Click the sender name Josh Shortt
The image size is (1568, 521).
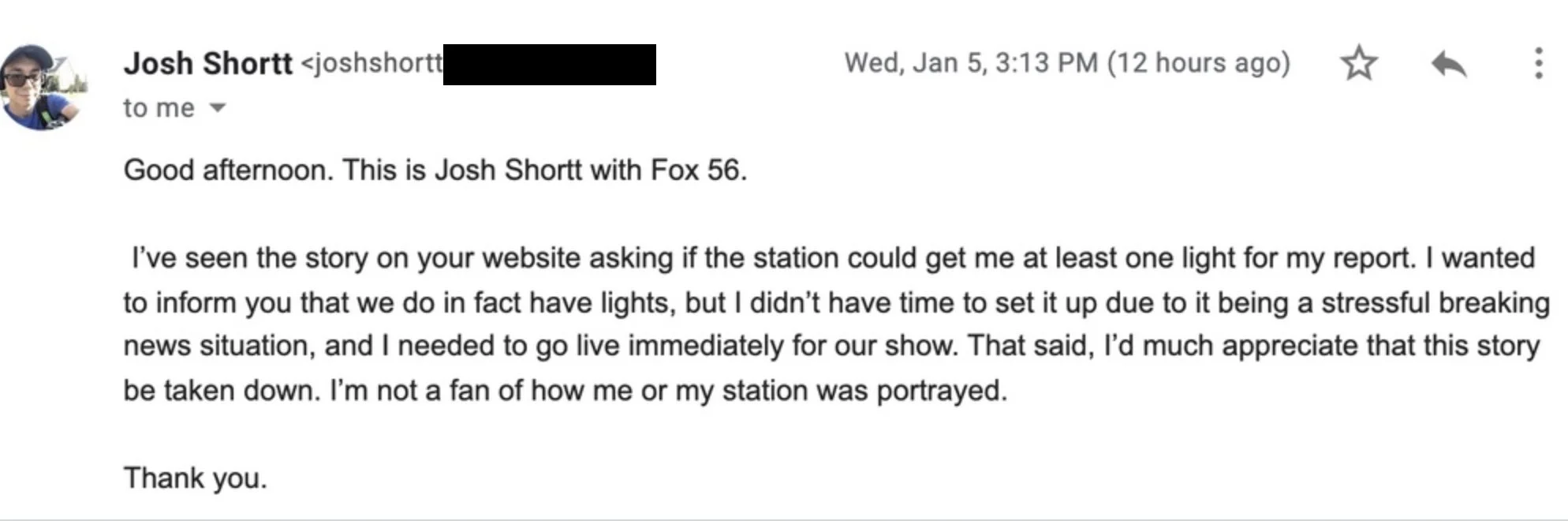click(x=207, y=63)
